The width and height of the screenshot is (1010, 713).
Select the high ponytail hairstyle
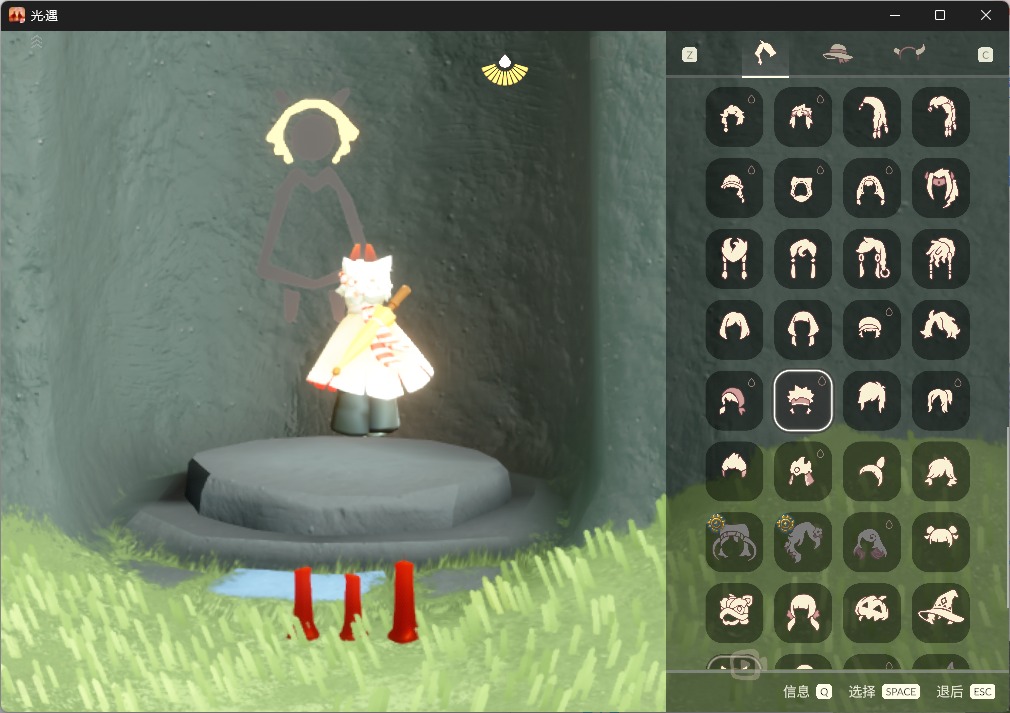coord(940,401)
